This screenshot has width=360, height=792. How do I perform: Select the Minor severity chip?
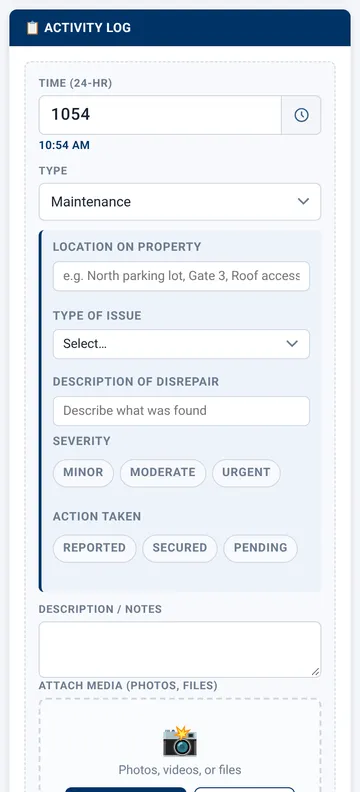83,473
